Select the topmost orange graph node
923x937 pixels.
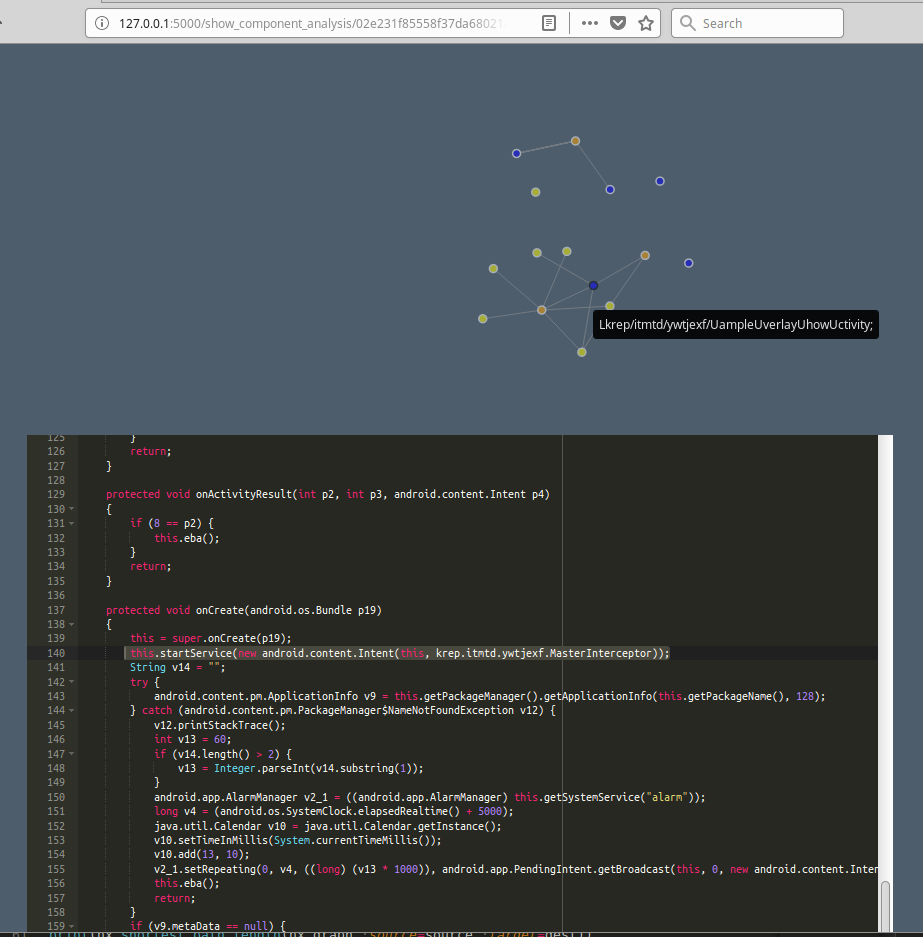pyautogui.click(x=575, y=141)
